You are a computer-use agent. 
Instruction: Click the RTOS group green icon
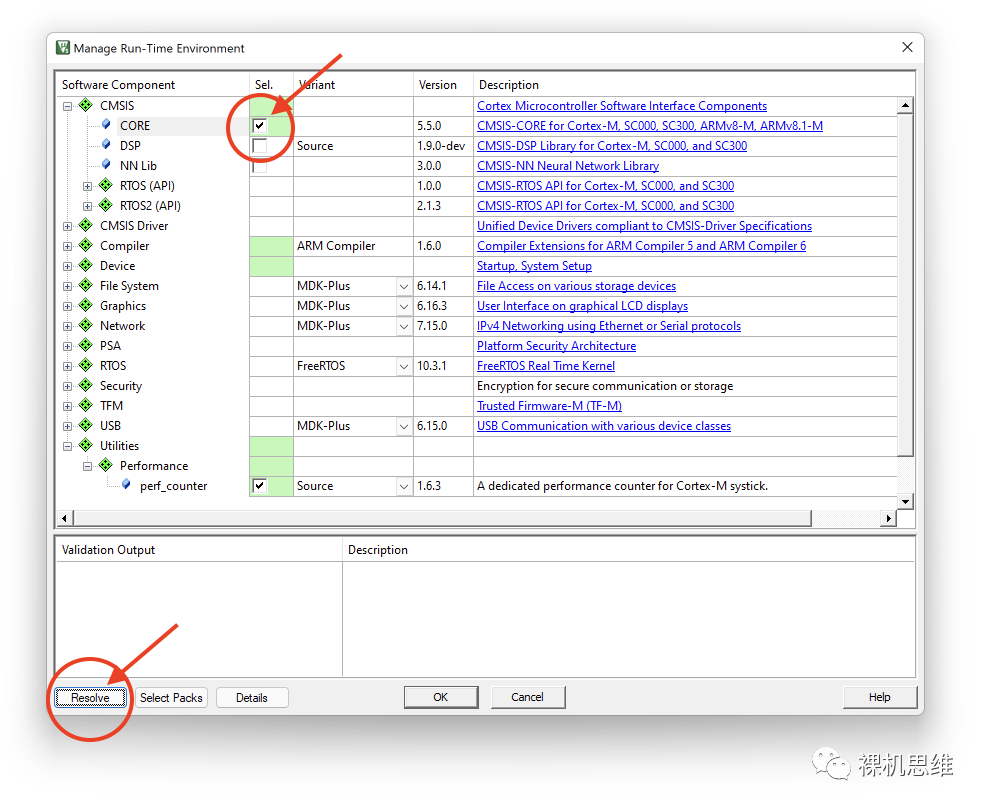tap(85, 365)
